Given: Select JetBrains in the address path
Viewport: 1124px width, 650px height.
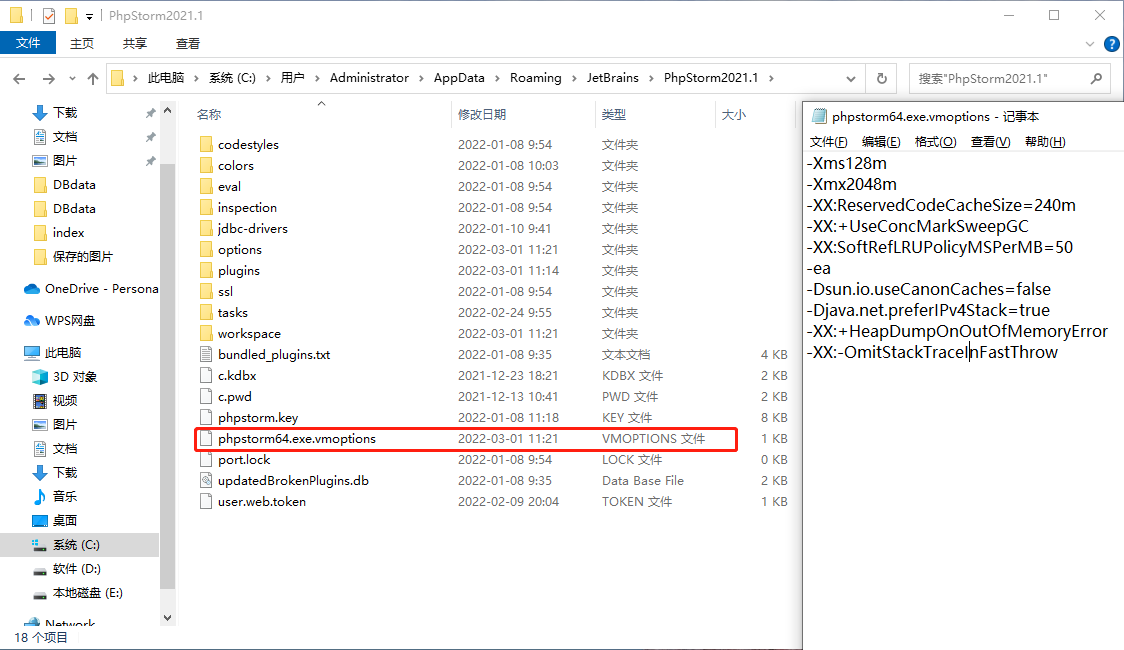Looking at the screenshot, I should (x=612, y=78).
